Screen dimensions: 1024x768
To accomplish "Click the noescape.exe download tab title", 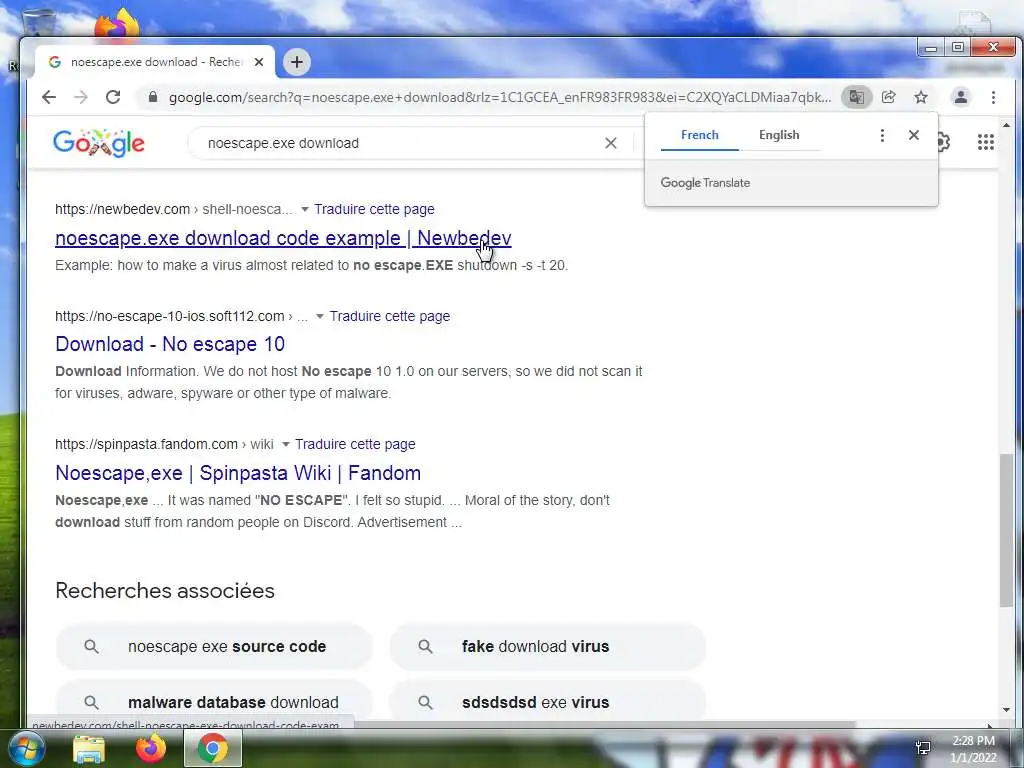I will pos(156,62).
